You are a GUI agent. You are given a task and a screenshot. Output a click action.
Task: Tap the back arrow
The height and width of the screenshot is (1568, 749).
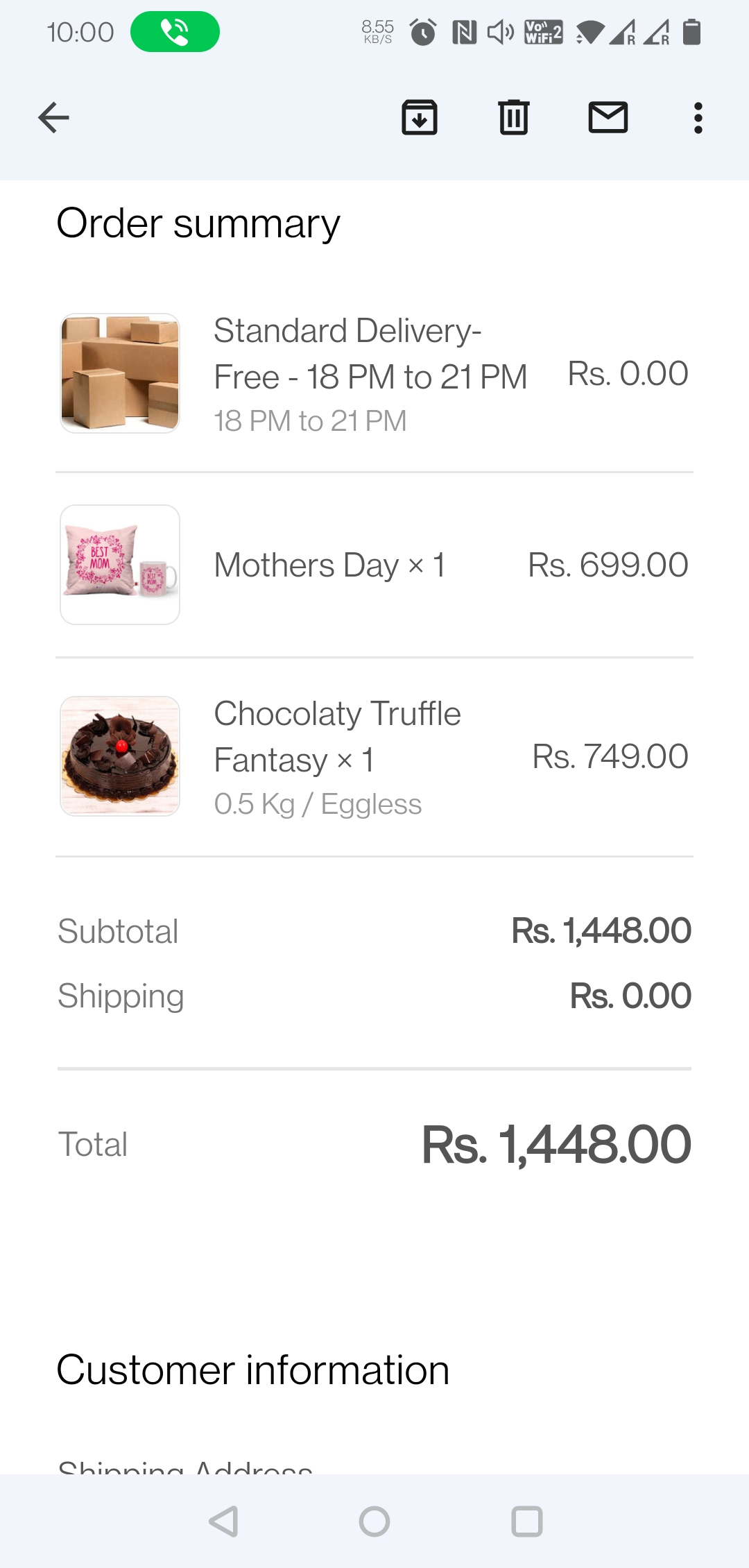pos(53,117)
